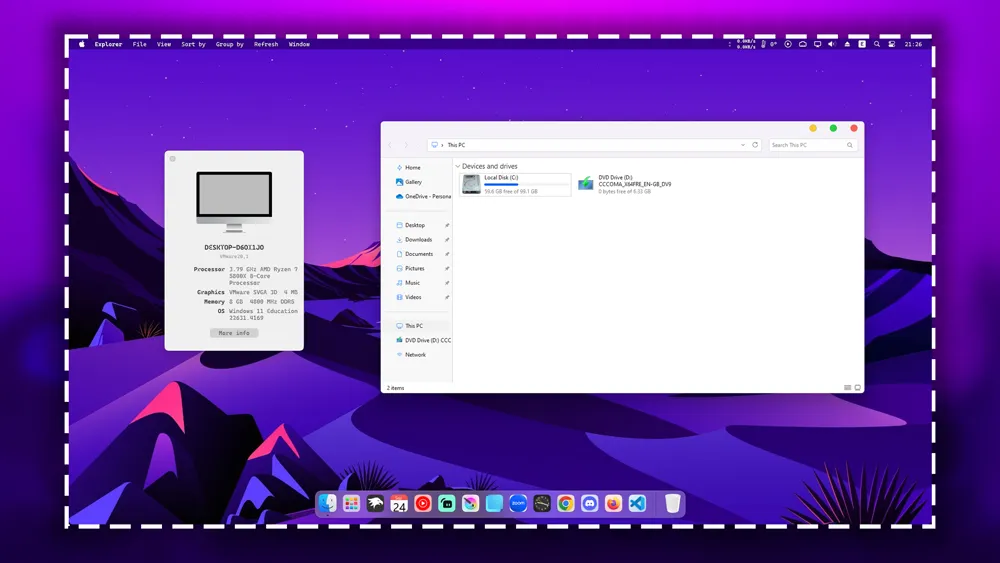Open the View menu in menu bar
The image size is (1000, 563).
click(164, 44)
